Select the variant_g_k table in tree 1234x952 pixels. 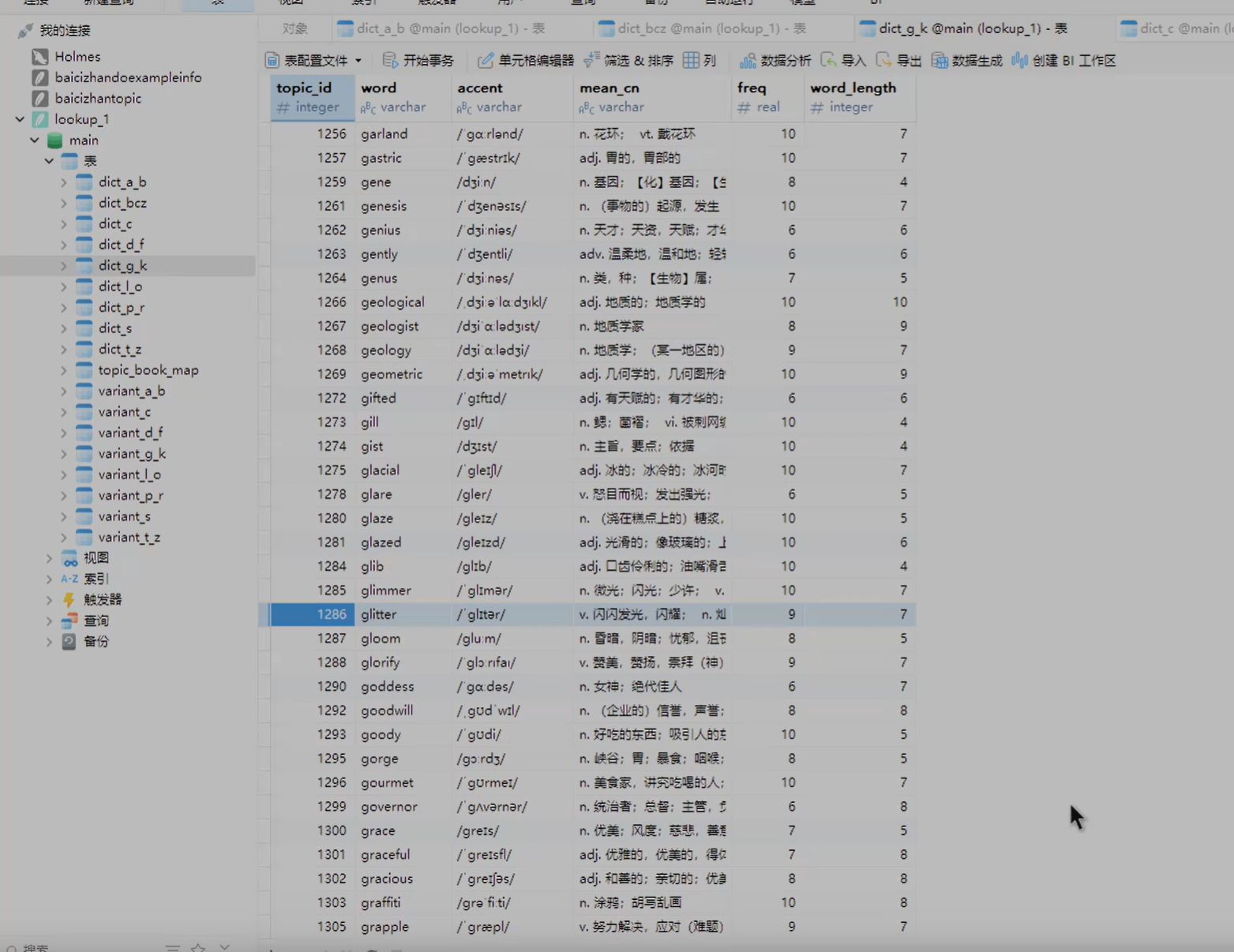(x=132, y=453)
